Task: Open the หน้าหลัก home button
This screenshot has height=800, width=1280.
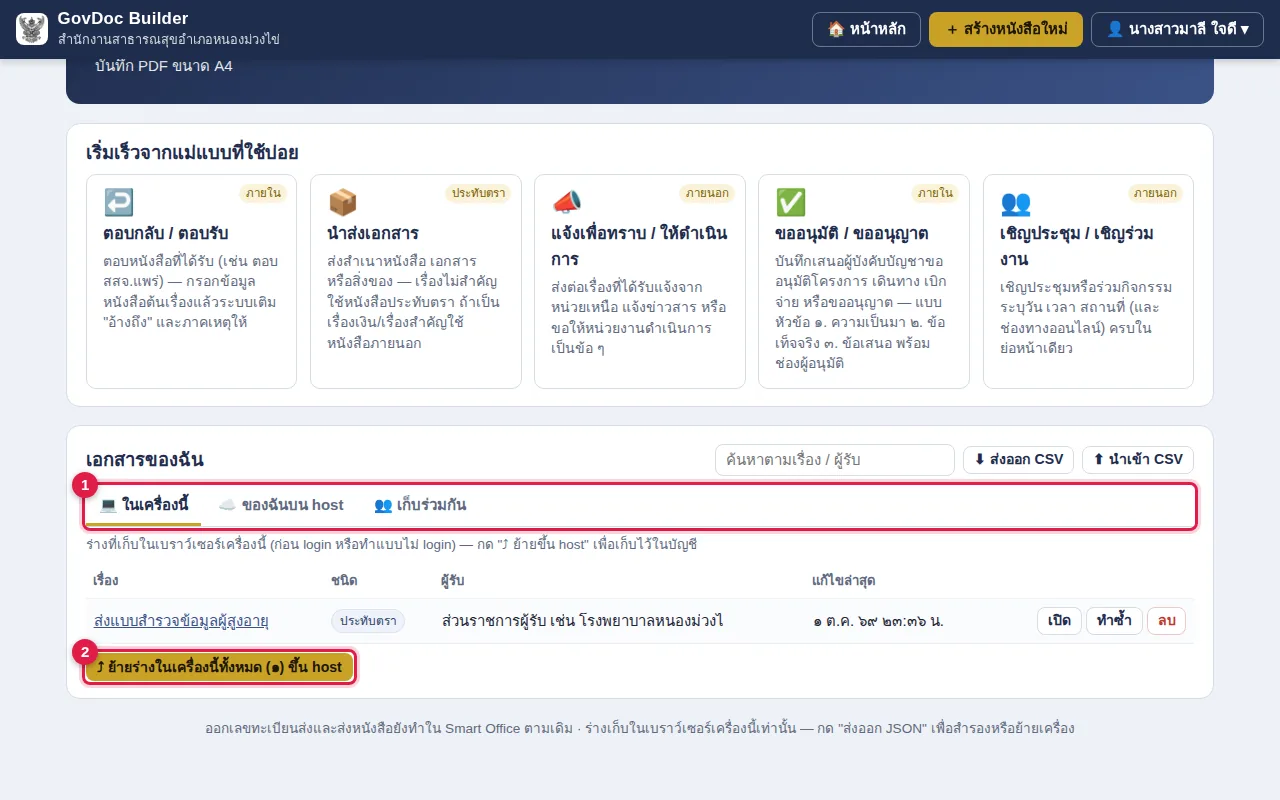Action: pyautogui.click(x=866, y=29)
